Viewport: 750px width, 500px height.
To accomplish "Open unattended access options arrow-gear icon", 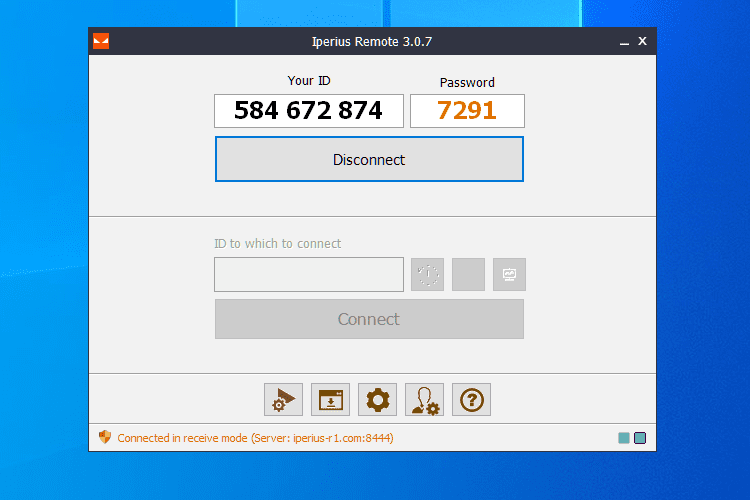I will pos(283,400).
